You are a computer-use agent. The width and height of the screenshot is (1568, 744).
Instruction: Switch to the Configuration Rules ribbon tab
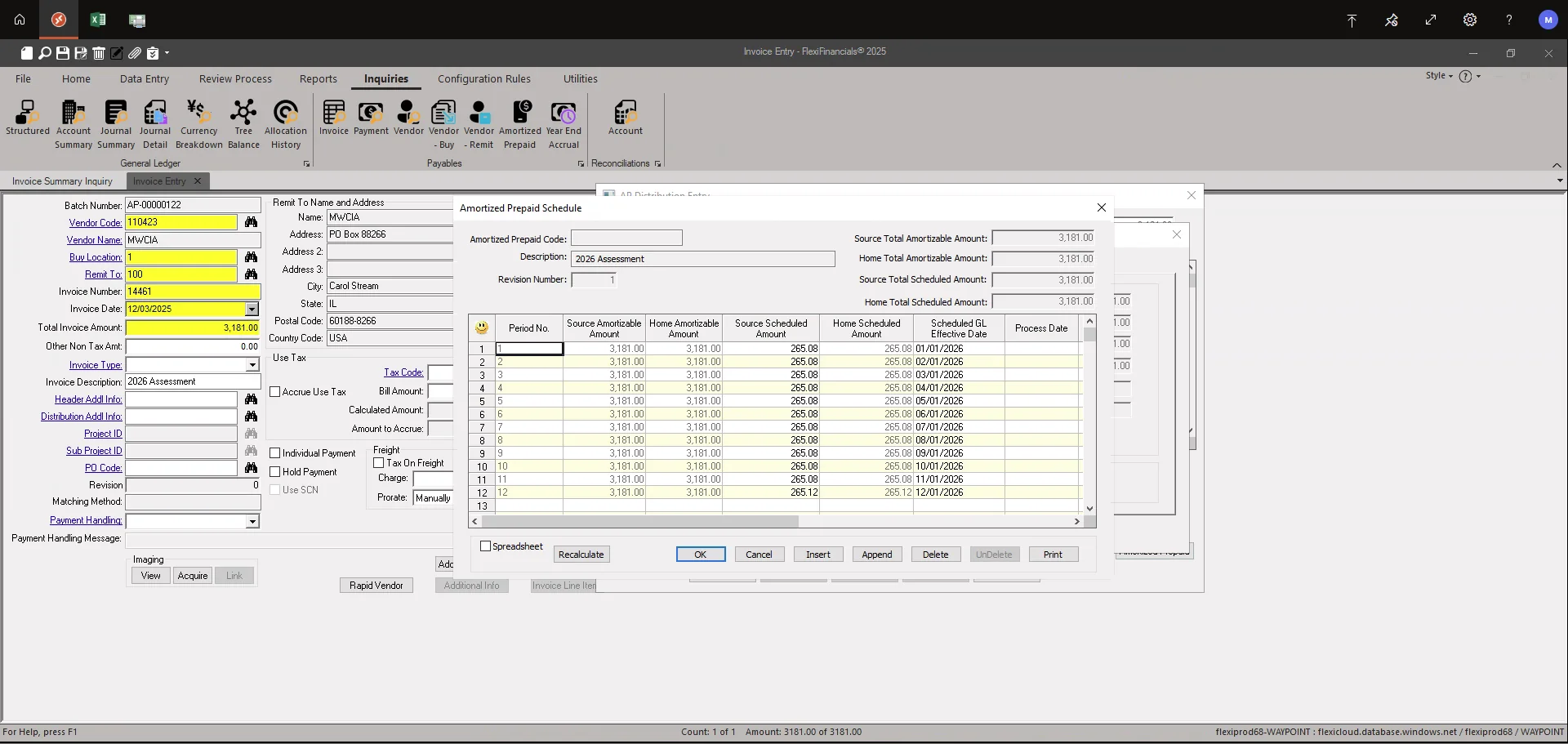(x=484, y=78)
